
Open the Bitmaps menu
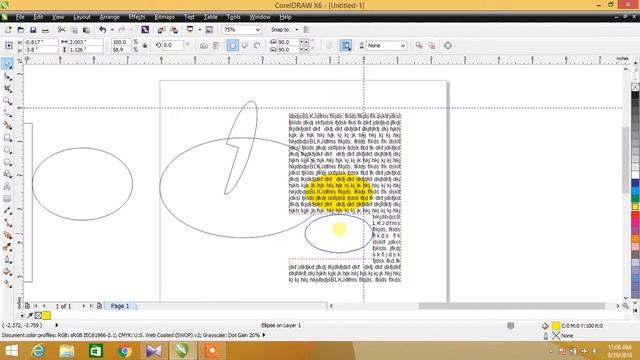pyautogui.click(x=164, y=17)
